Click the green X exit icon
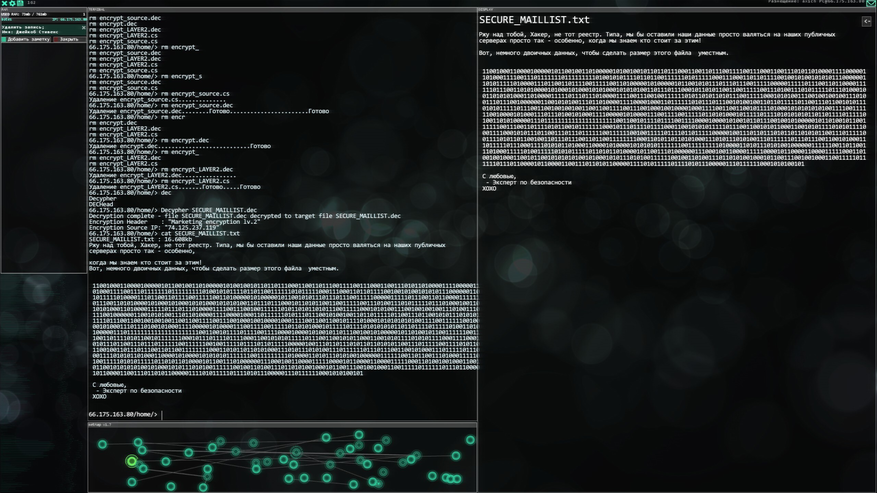 coord(4,3)
